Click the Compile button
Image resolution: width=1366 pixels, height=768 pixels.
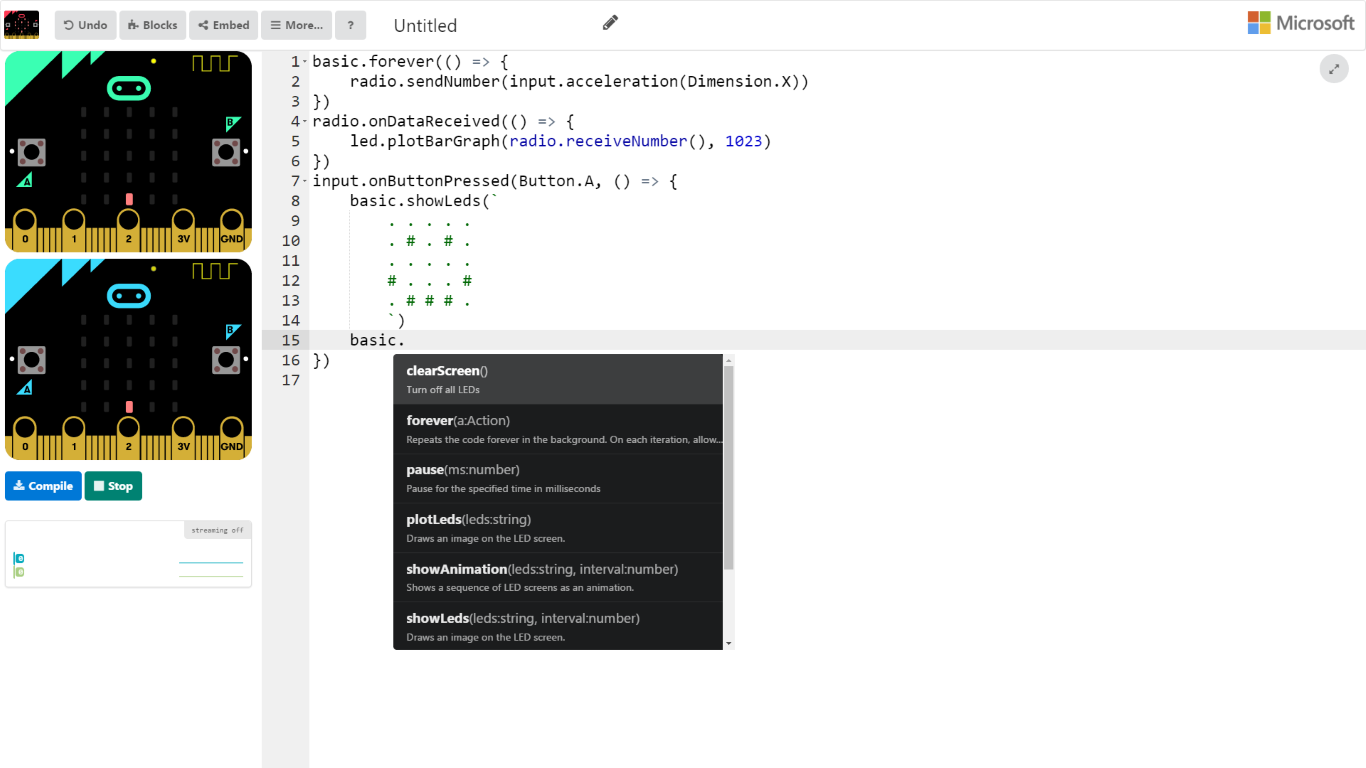pyautogui.click(x=43, y=486)
